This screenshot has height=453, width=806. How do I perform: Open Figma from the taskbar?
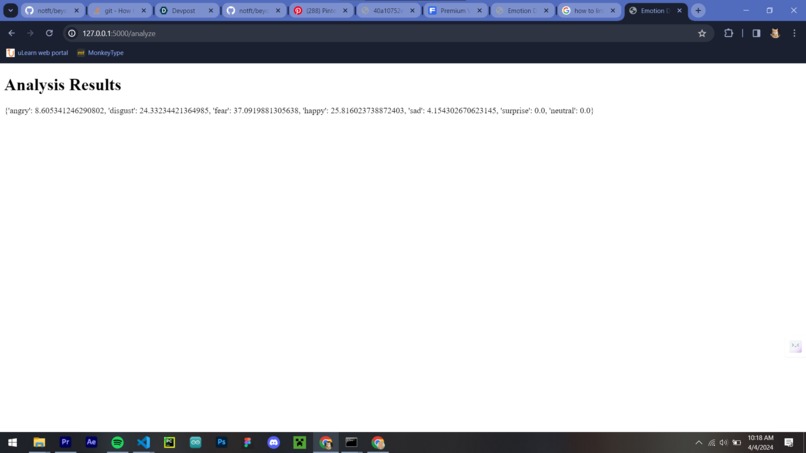click(x=247, y=442)
